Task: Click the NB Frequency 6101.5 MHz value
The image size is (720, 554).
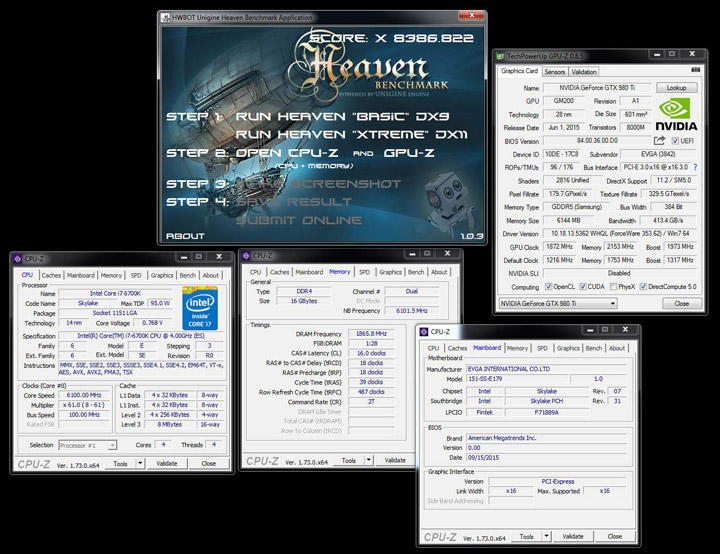Action: pyautogui.click(x=411, y=311)
